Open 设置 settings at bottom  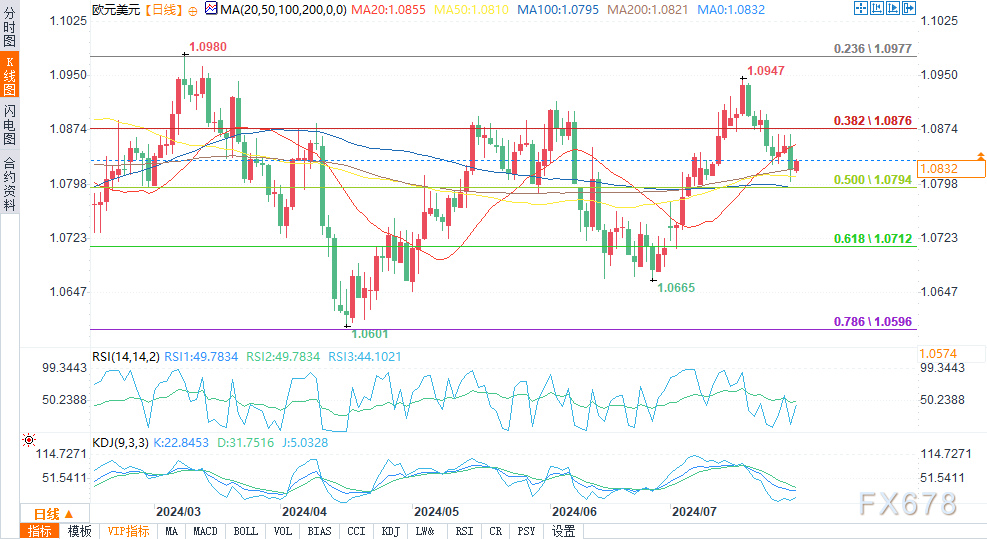pos(563,531)
